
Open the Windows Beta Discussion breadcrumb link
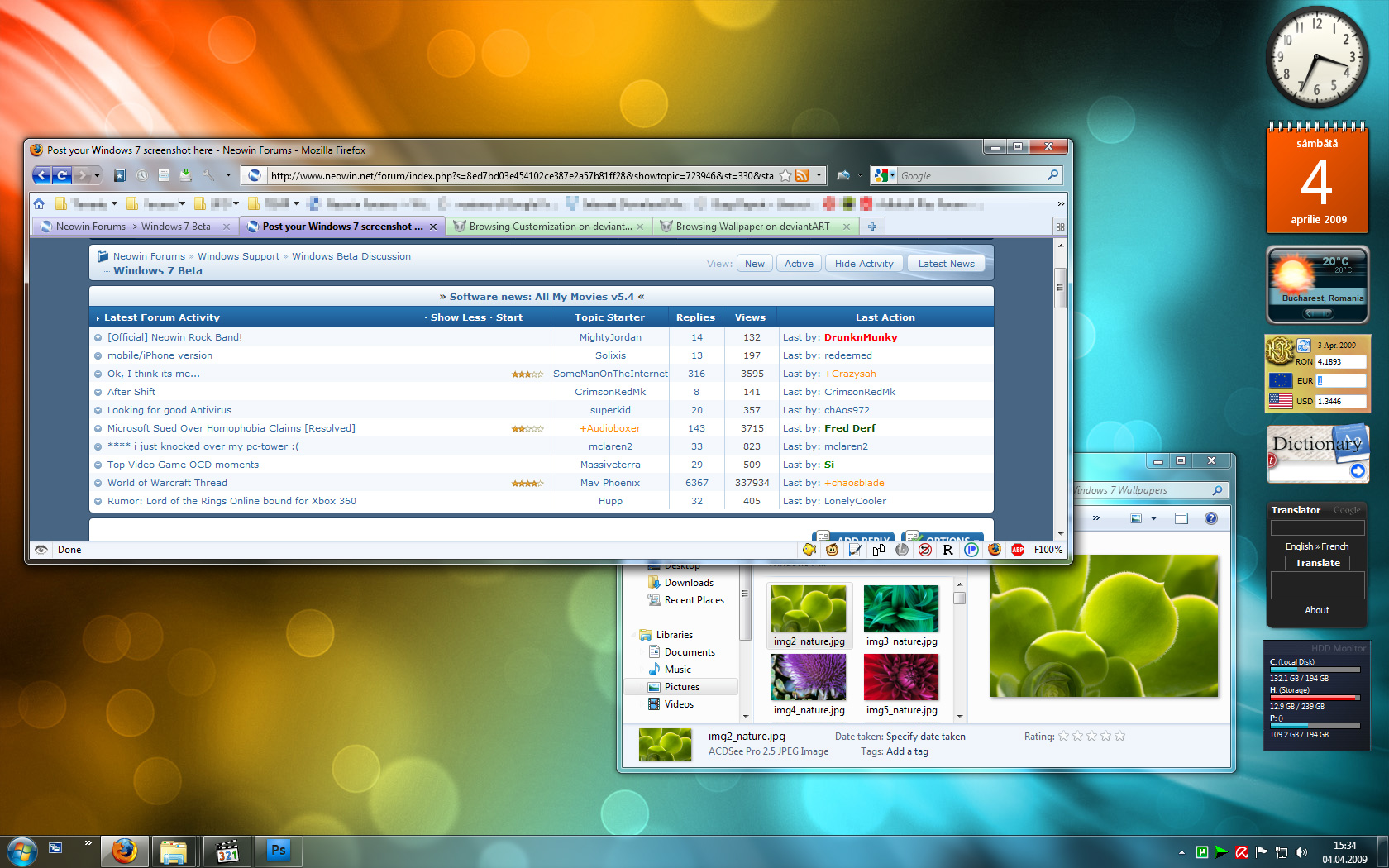[351, 256]
